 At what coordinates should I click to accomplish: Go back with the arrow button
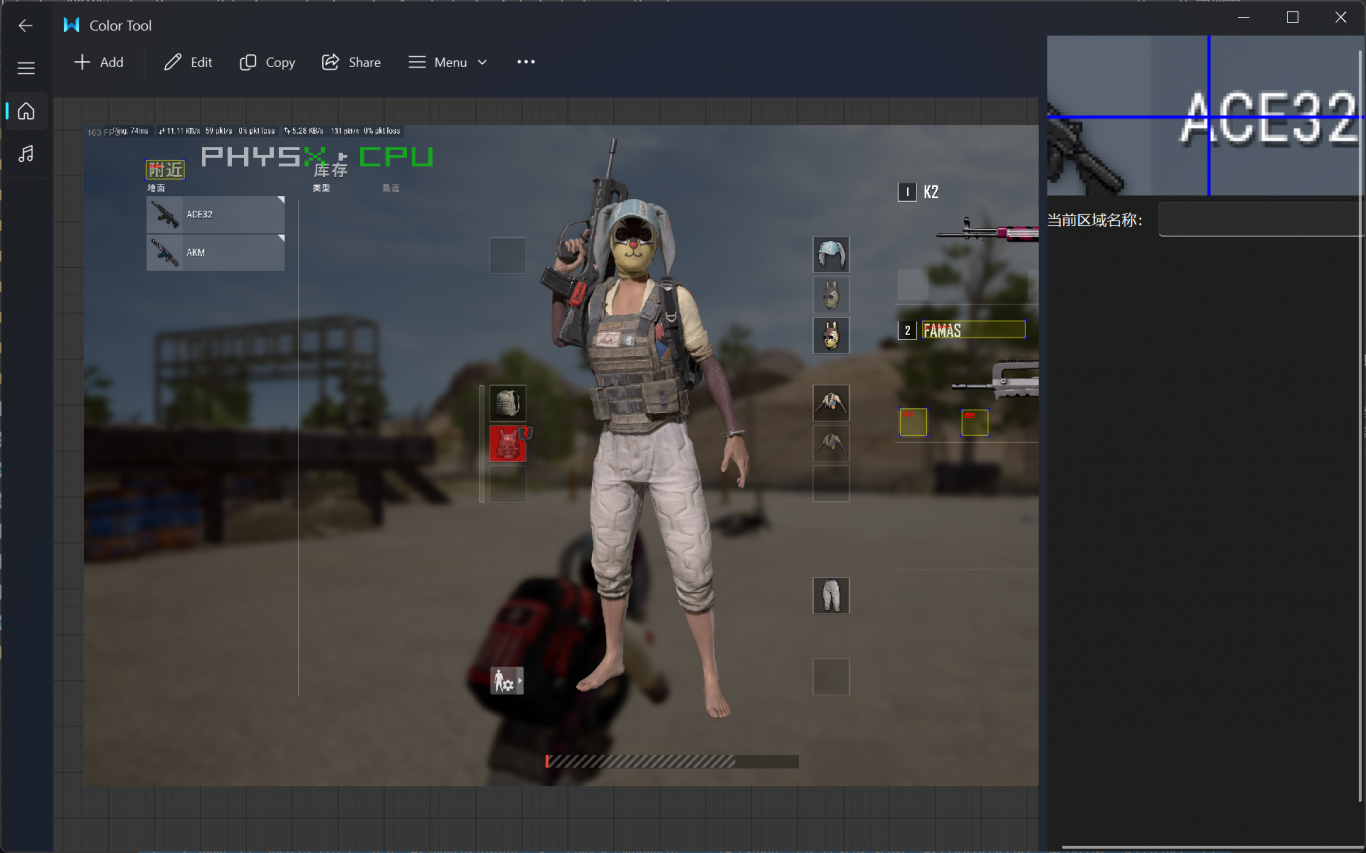26,25
